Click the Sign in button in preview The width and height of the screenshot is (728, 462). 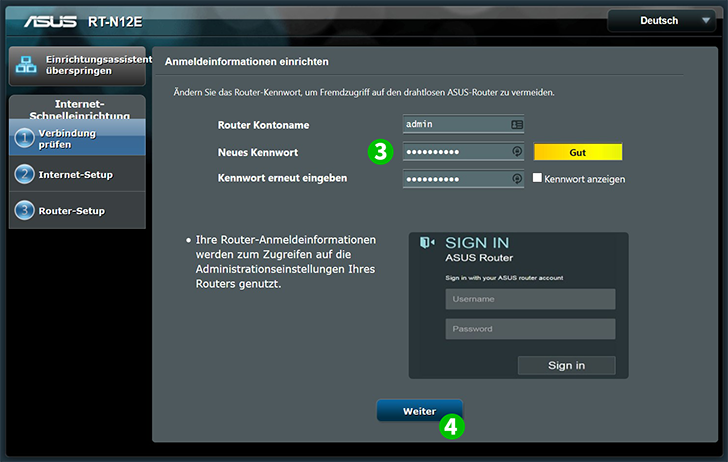point(566,365)
